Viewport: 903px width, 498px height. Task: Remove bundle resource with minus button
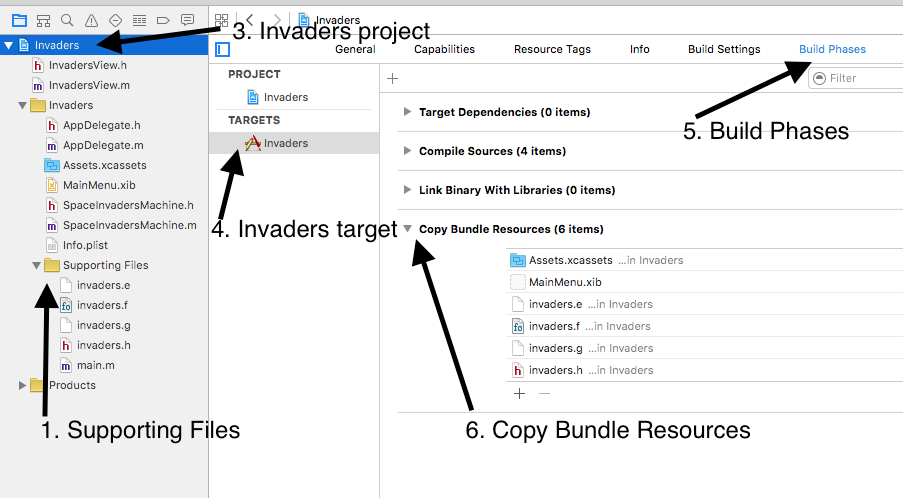[544, 394]
